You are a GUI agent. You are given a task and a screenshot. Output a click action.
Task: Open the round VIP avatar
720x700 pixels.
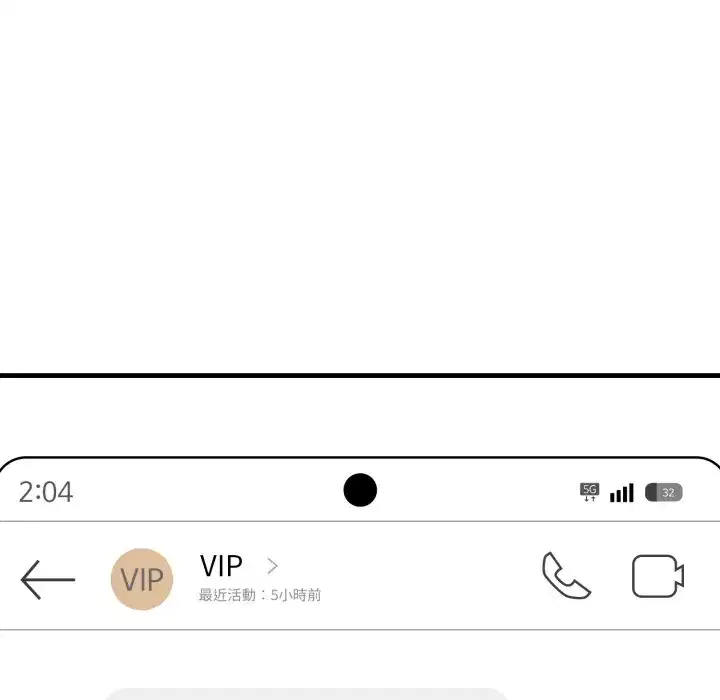(142, 579)
